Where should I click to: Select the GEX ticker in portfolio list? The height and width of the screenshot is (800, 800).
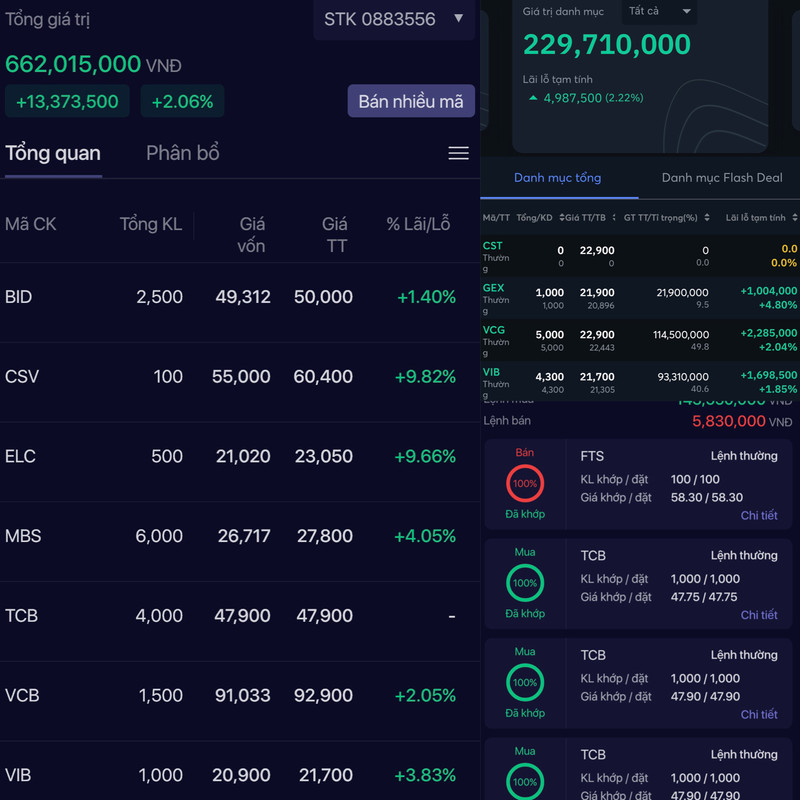(493, 288)
